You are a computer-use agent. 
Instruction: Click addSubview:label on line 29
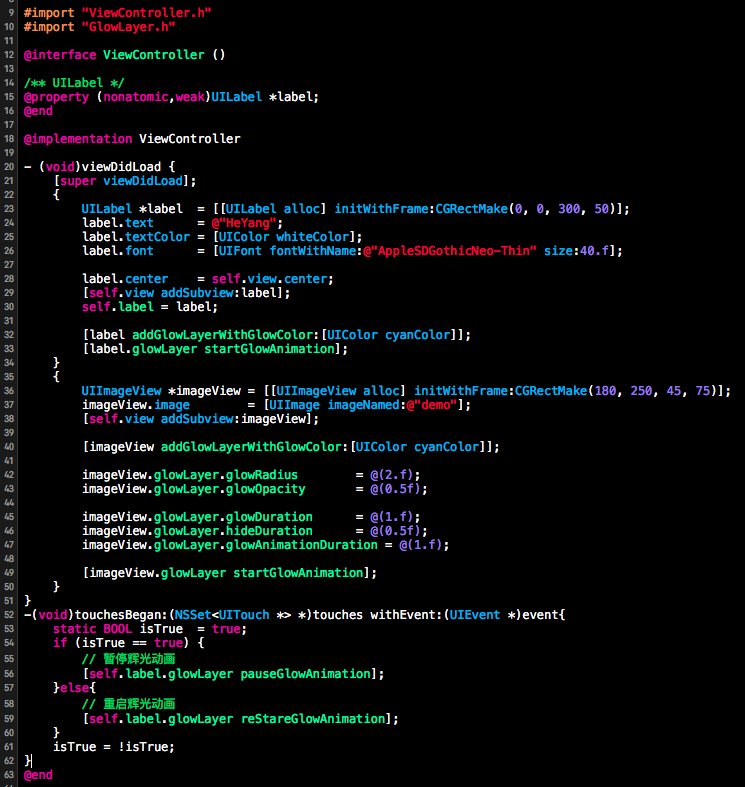(x=218, y=293)
